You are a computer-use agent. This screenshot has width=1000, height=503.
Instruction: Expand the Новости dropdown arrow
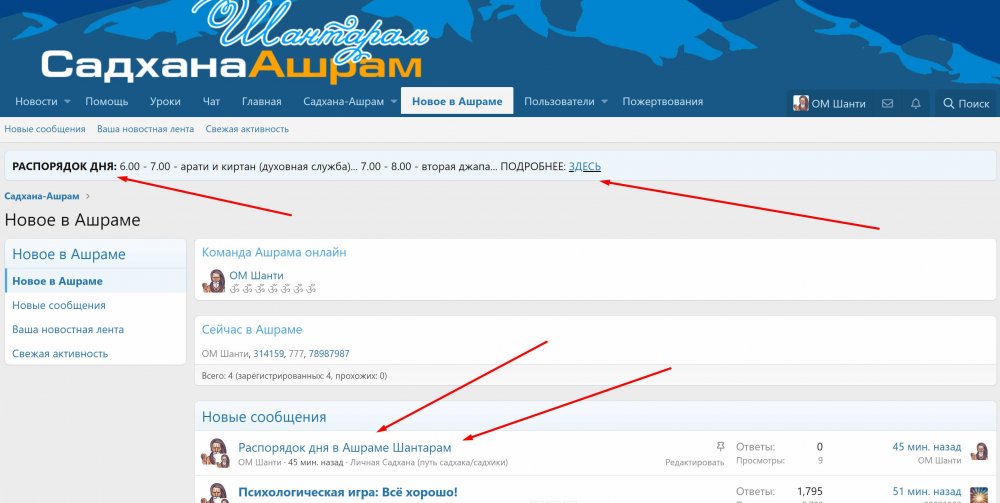(x=67, y=102)
